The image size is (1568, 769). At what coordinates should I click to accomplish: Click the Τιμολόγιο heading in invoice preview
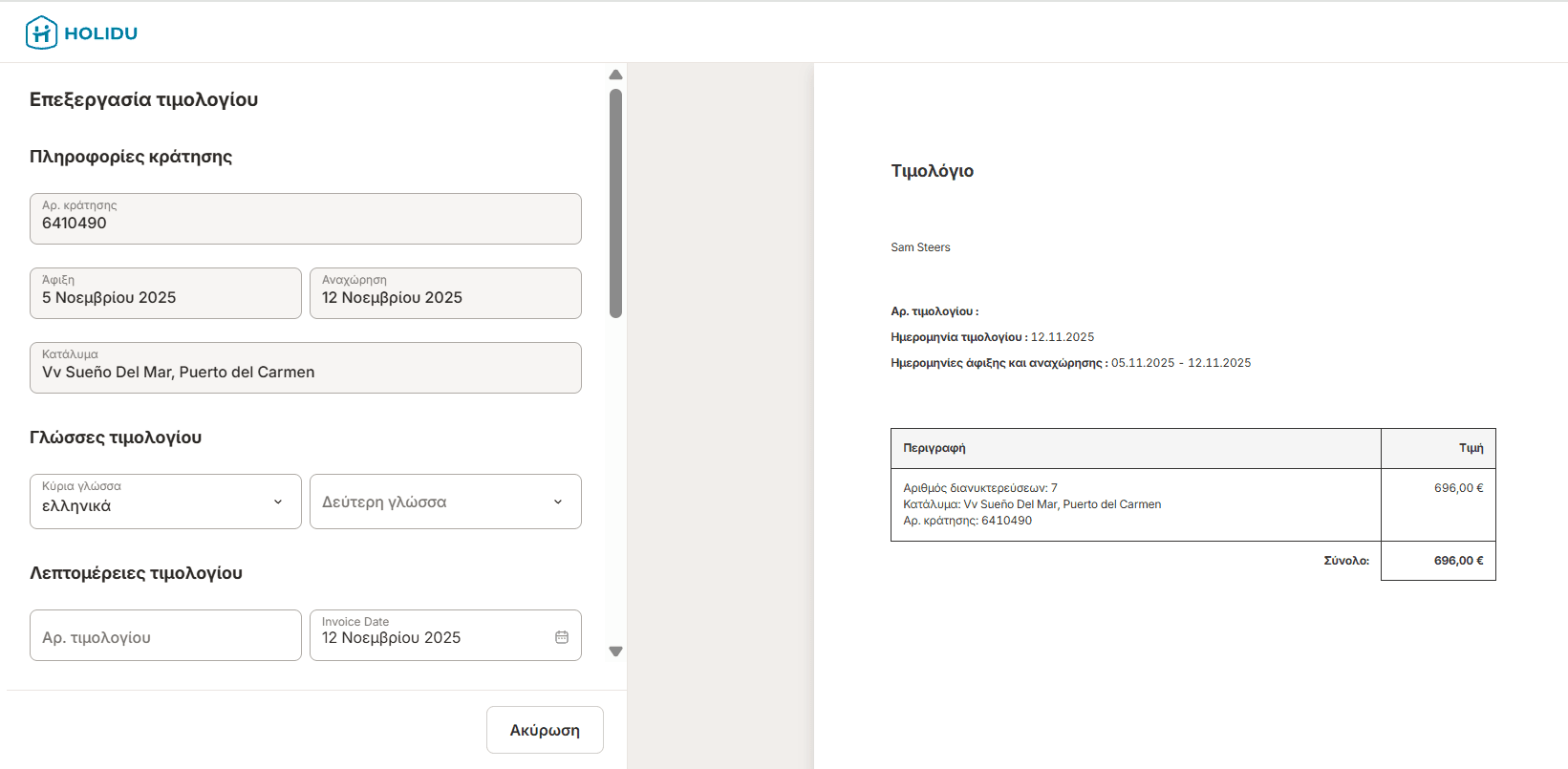pyautogui.click(x=932, y=171)
